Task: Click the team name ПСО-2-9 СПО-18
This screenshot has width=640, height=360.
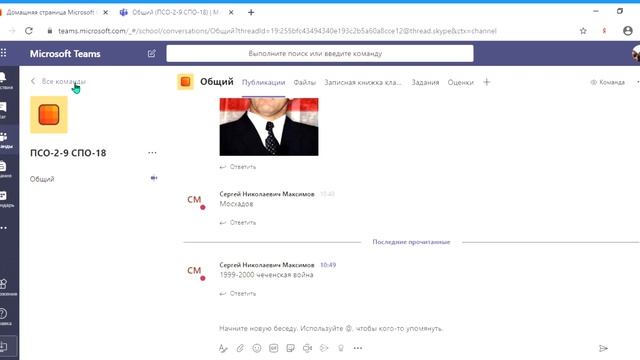Action: click(68, 153)
